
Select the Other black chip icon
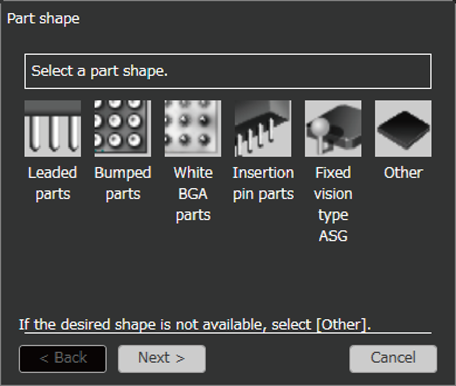403,128
